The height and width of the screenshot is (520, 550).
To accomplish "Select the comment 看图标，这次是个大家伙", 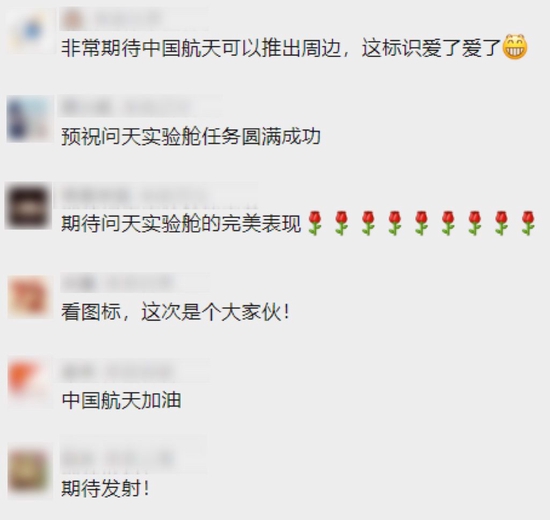I will click(x=175, y=312).
